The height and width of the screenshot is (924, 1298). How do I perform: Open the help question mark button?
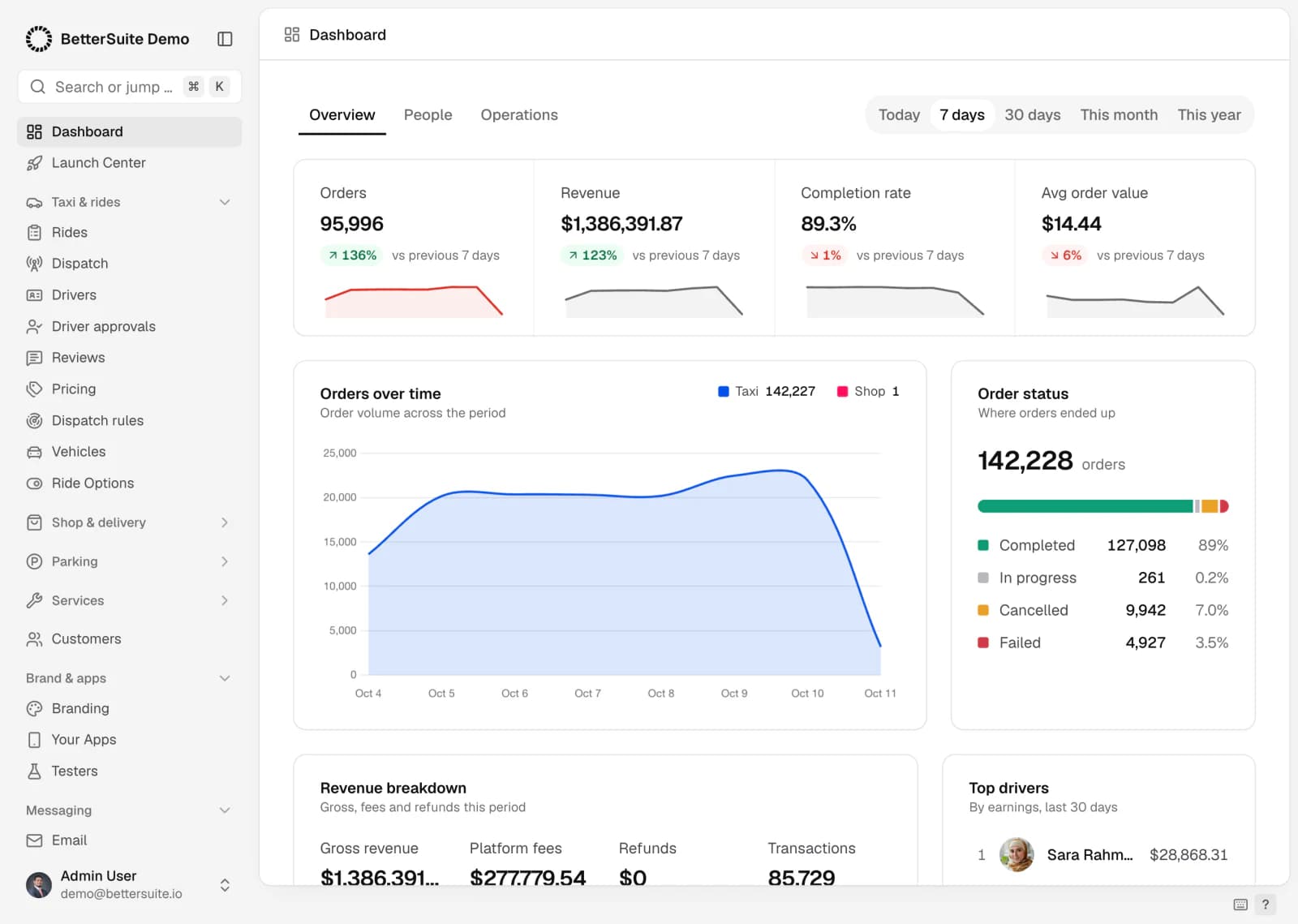[1265, 905]
